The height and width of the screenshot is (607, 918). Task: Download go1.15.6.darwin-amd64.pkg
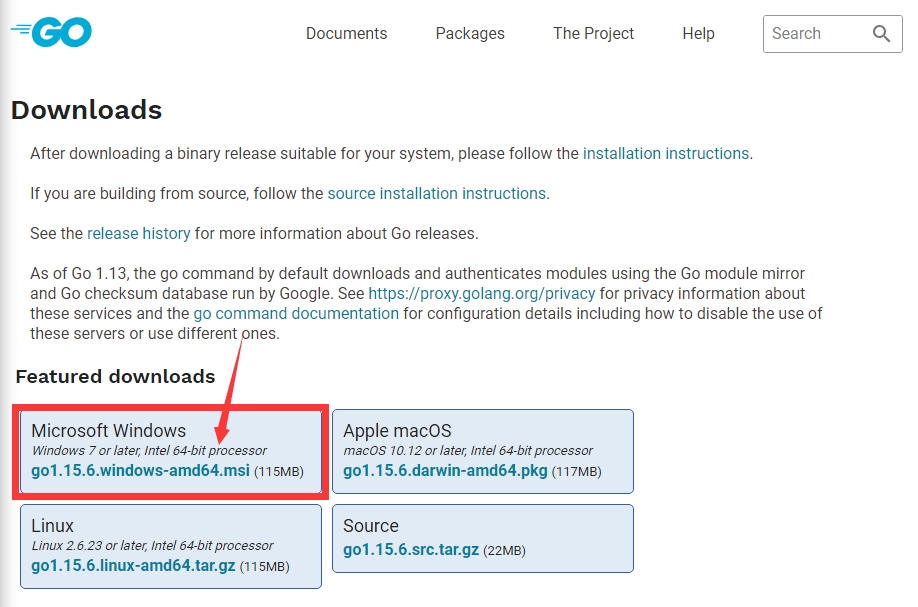click(x=445, y=471)
